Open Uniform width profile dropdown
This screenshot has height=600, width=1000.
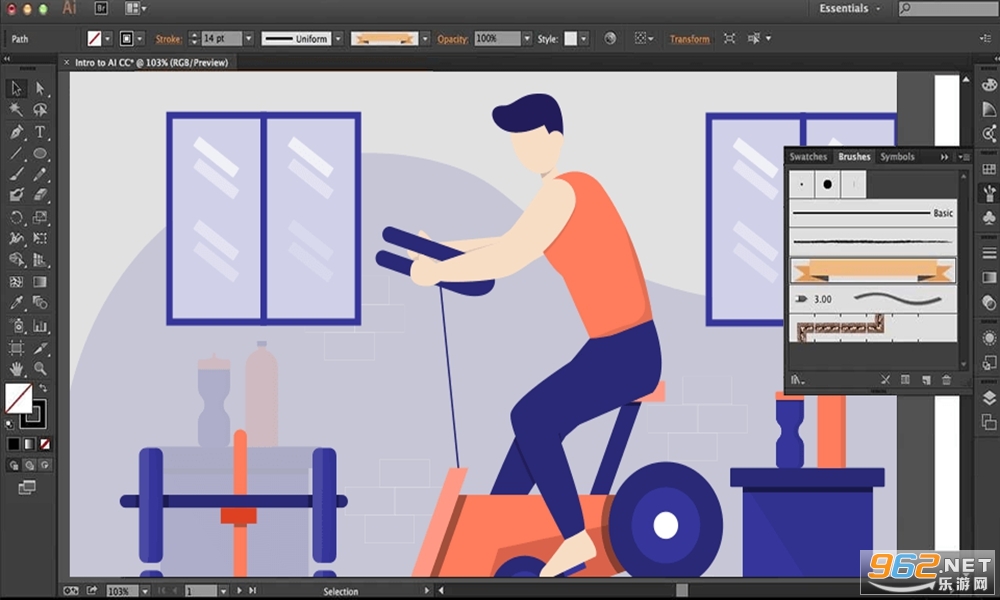click(338, 39)
